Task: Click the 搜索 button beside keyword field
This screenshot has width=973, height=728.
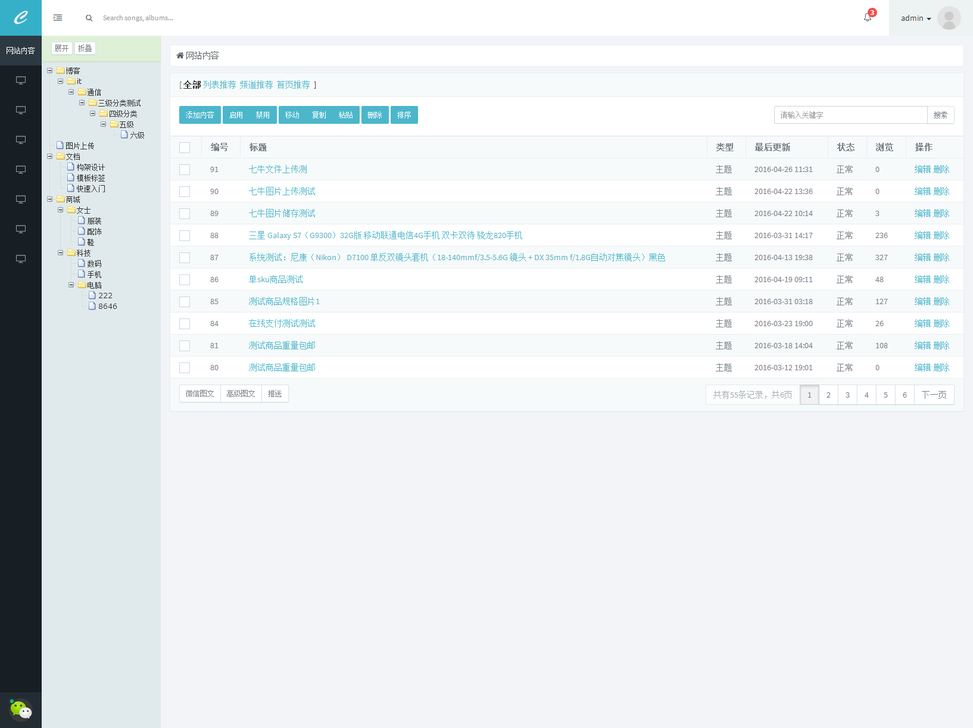Action: [941, 115]
